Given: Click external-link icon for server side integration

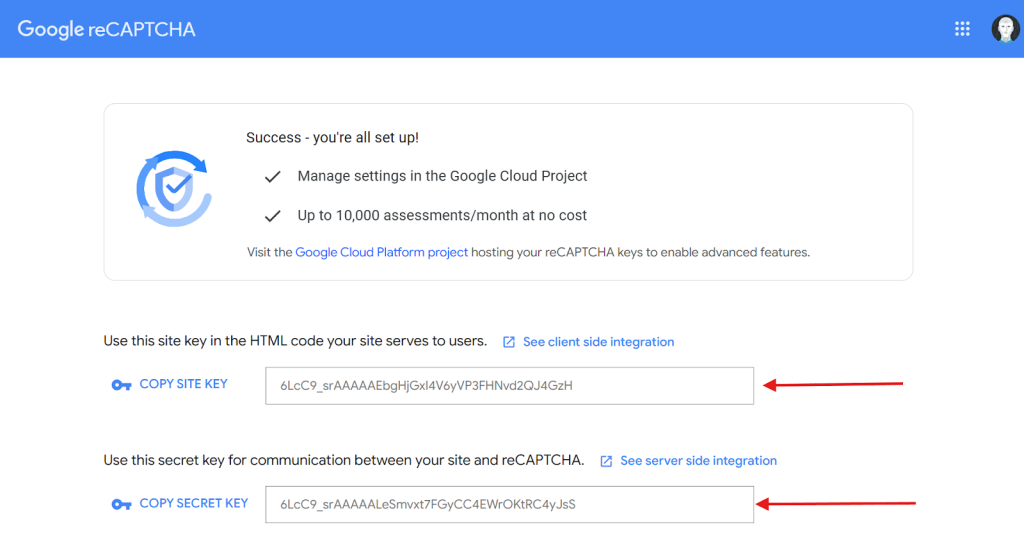Looking at the screenshot, I should click(x=606, y=461).
